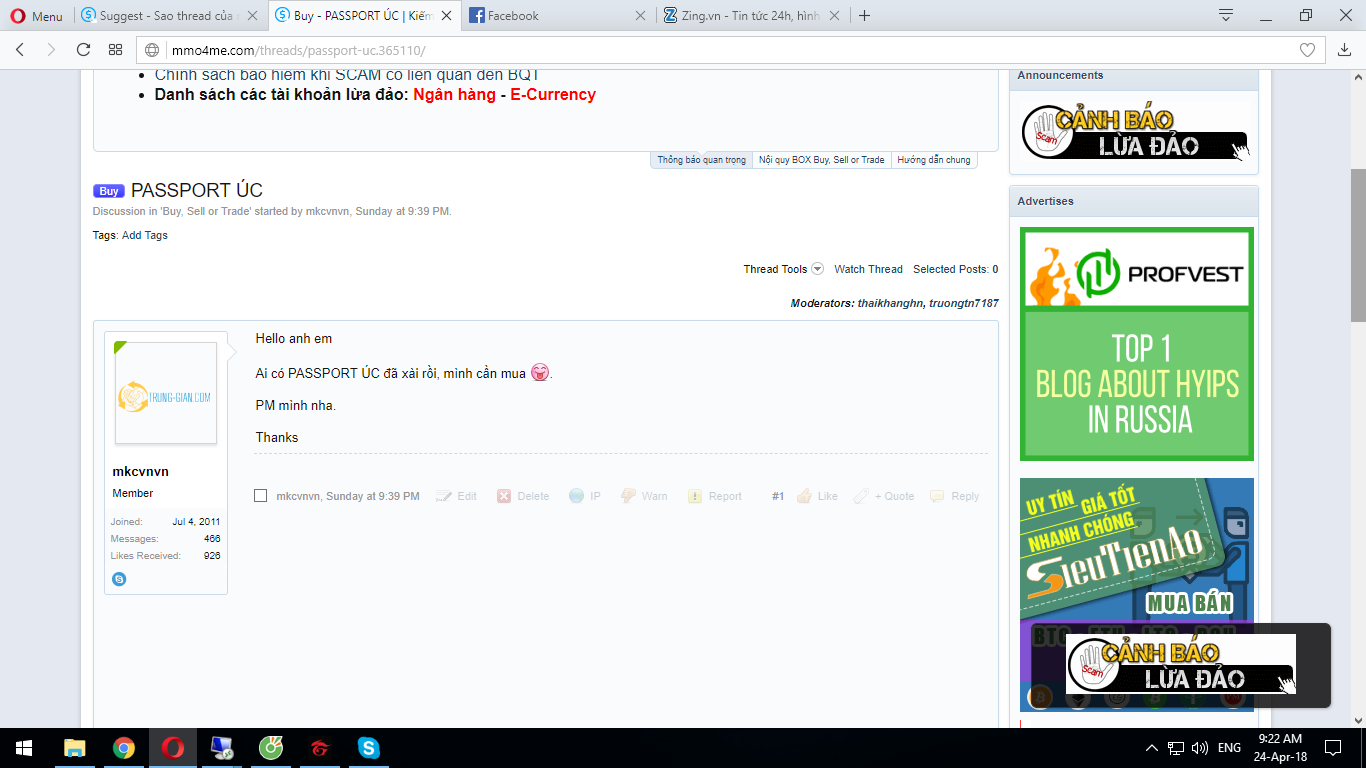Go back to previous page

click(x=21, y=49)
